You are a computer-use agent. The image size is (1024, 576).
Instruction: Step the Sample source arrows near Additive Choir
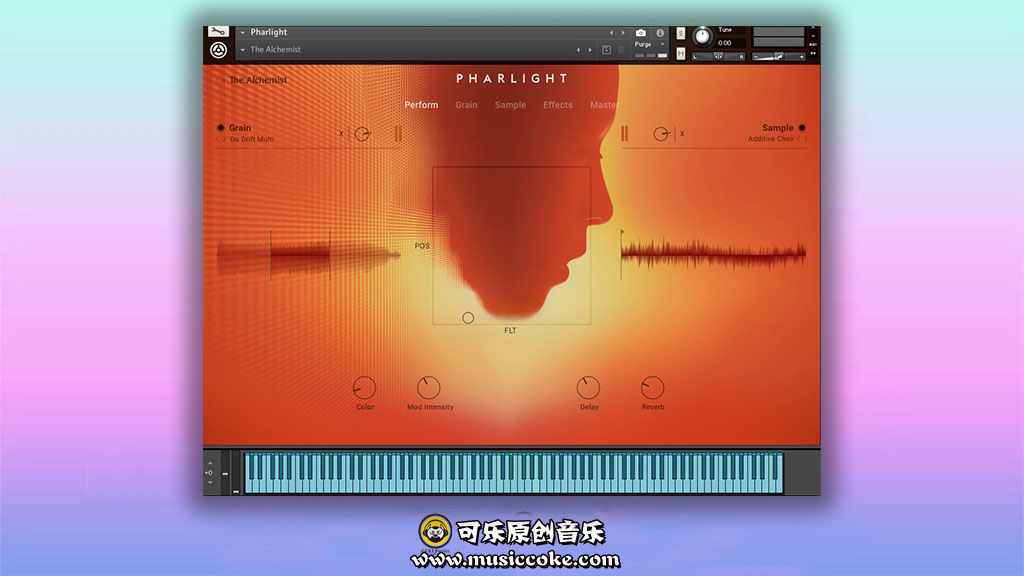pyautogui.click(x=802, y=139)
